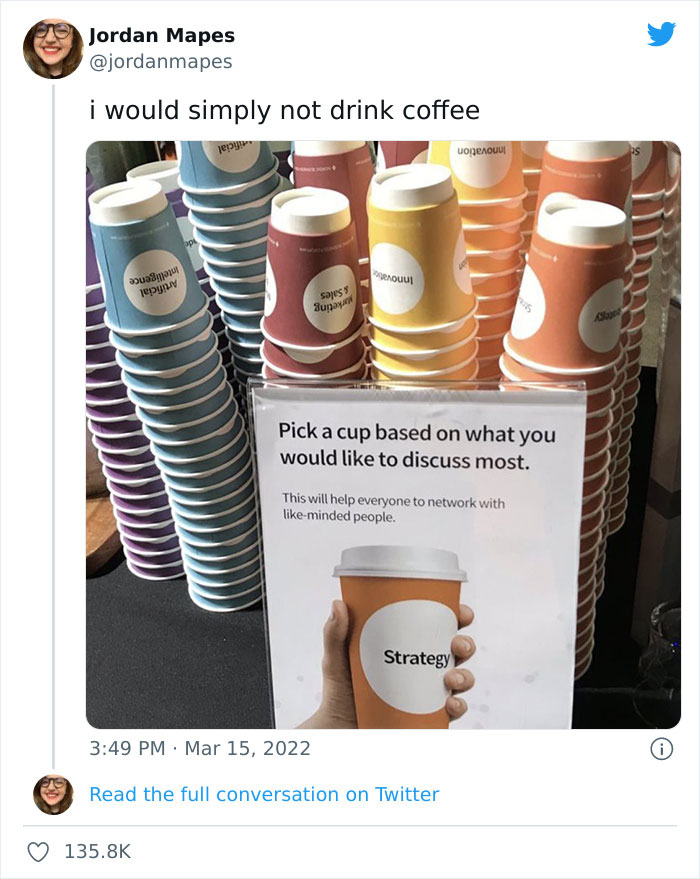Visit the @jordanmapes handle
Screen dimensions: 700x879
[x=160, y=61]
